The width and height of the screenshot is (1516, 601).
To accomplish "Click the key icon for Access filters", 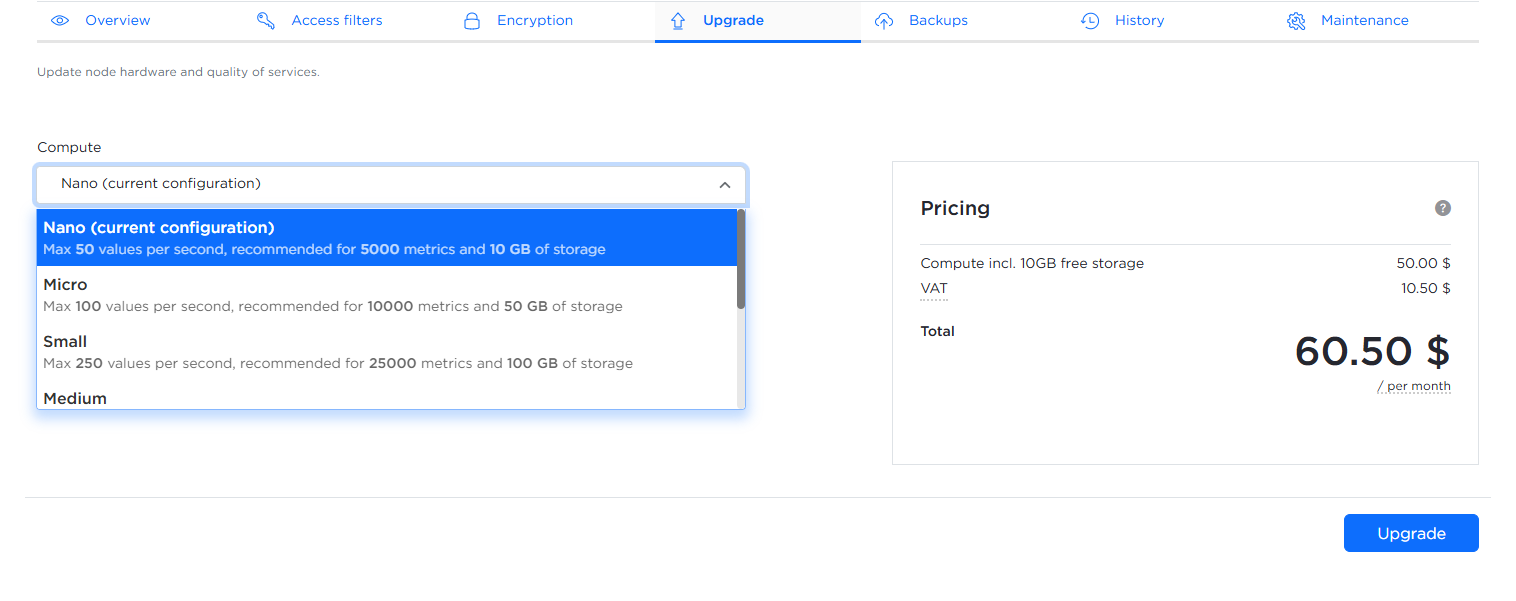I will pyautogui.click(x=266, y=20).
